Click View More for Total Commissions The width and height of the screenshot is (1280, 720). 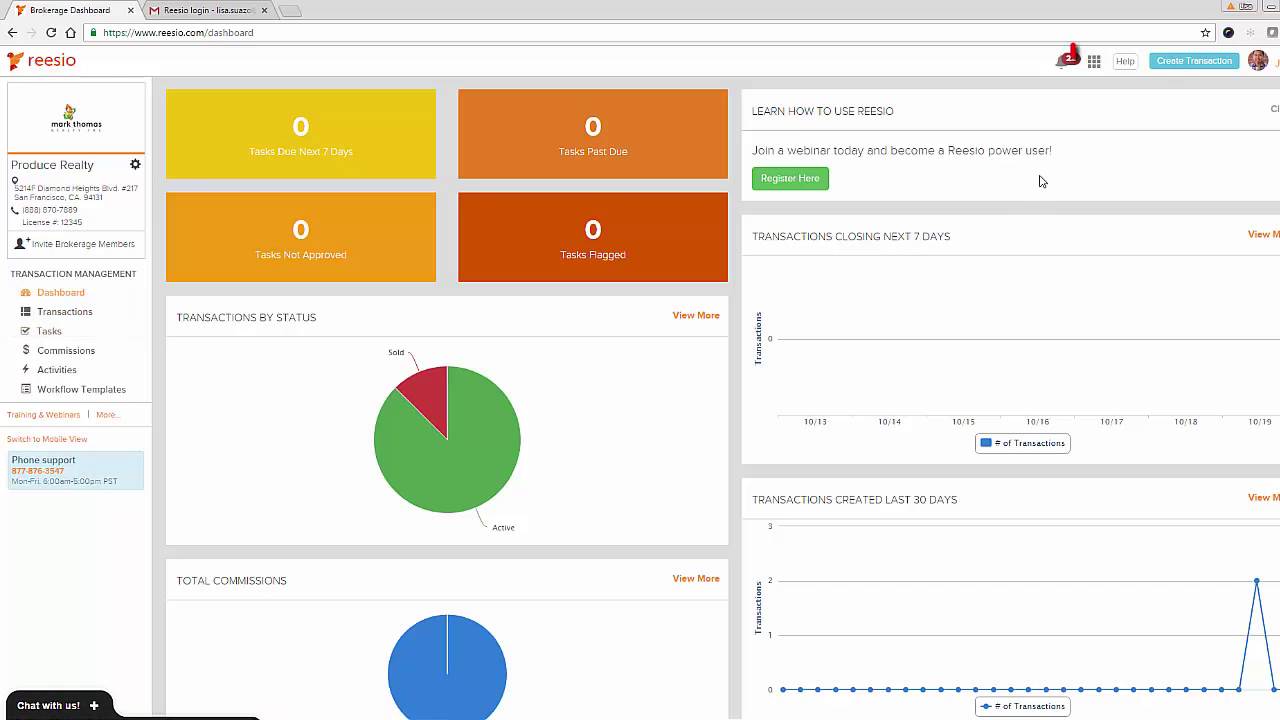[696, 578]
